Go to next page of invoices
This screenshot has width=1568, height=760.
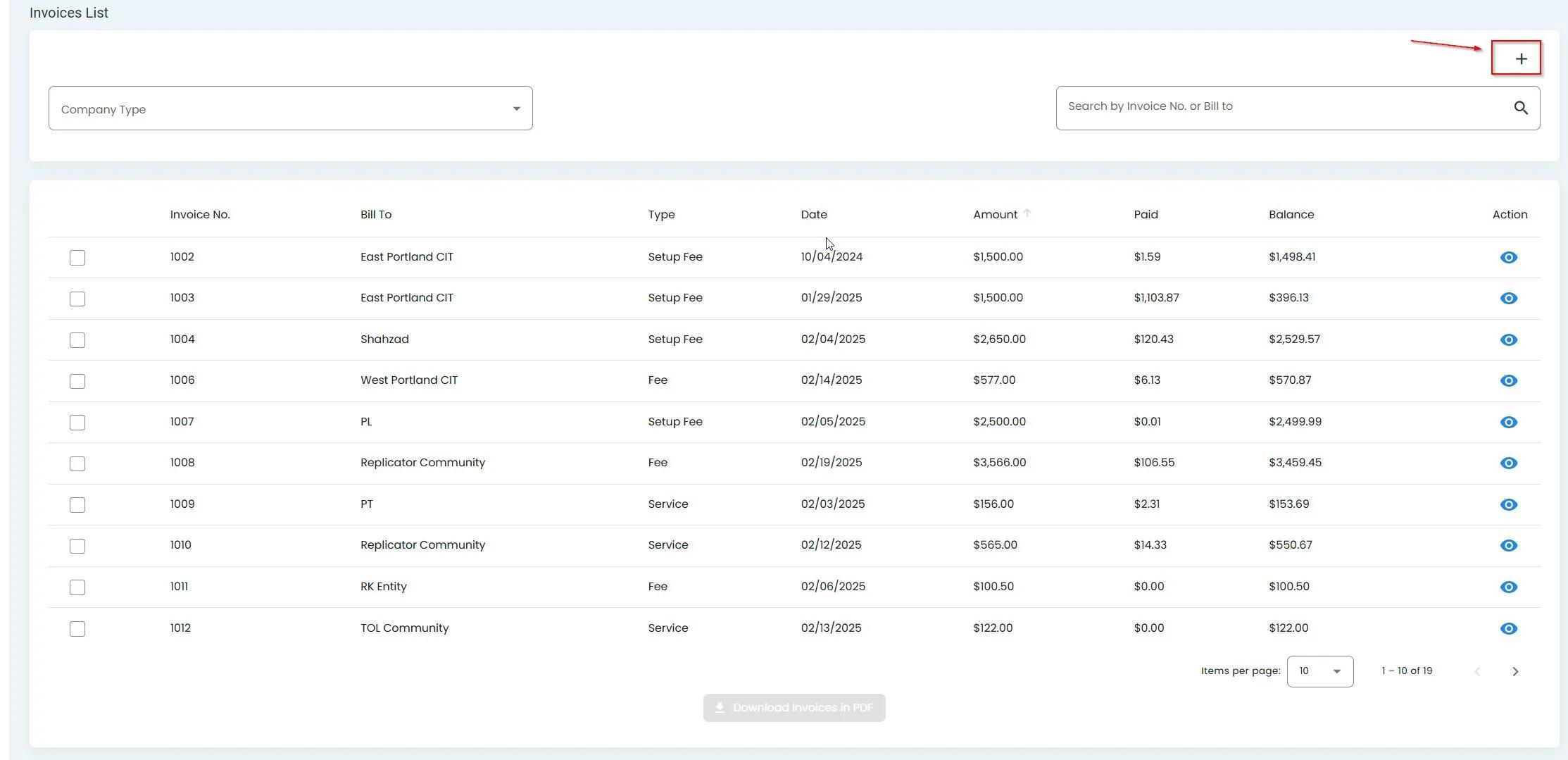click(x=1515, y=672)
